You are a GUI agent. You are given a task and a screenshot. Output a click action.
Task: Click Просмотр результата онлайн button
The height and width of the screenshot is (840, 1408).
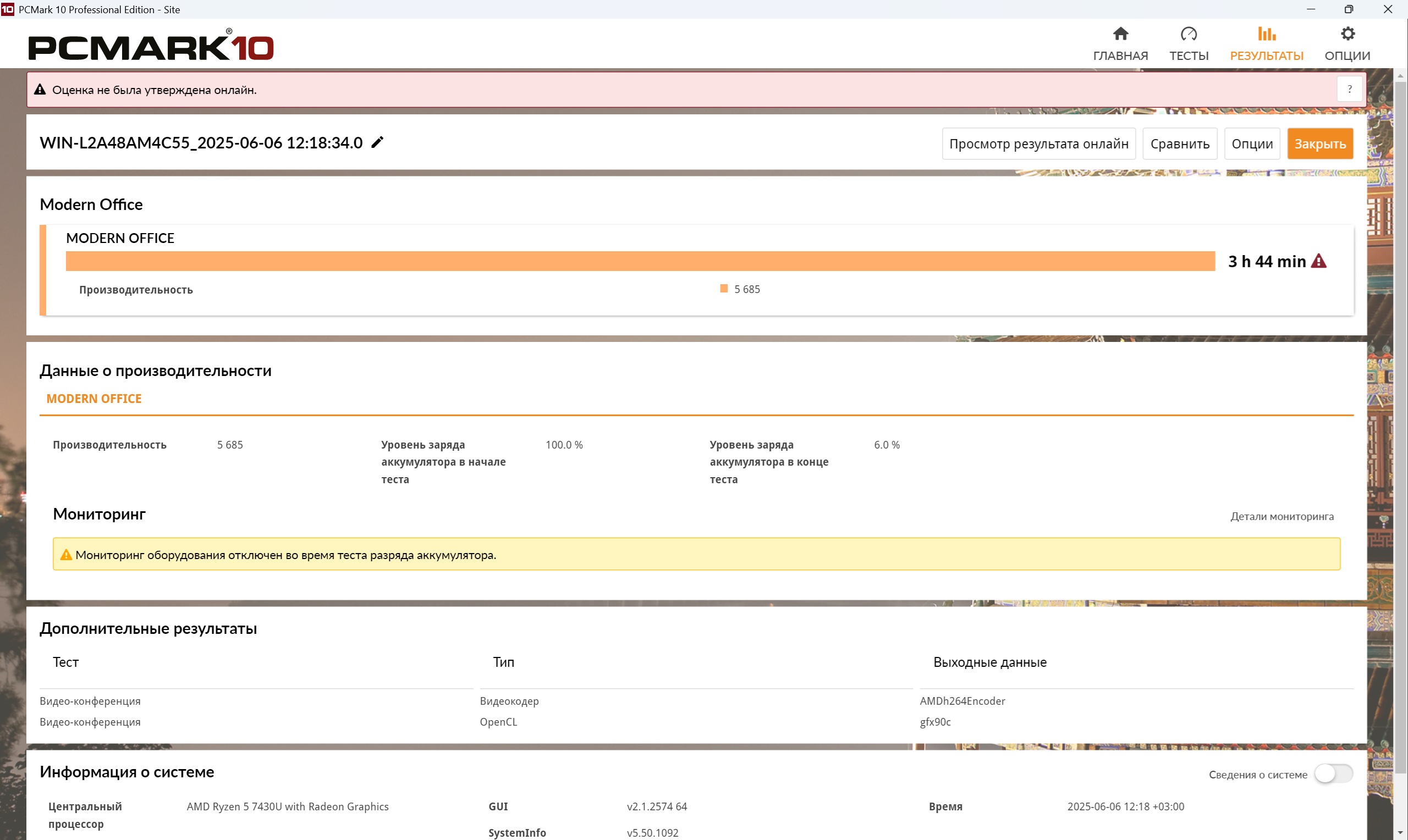point(1038,144)
